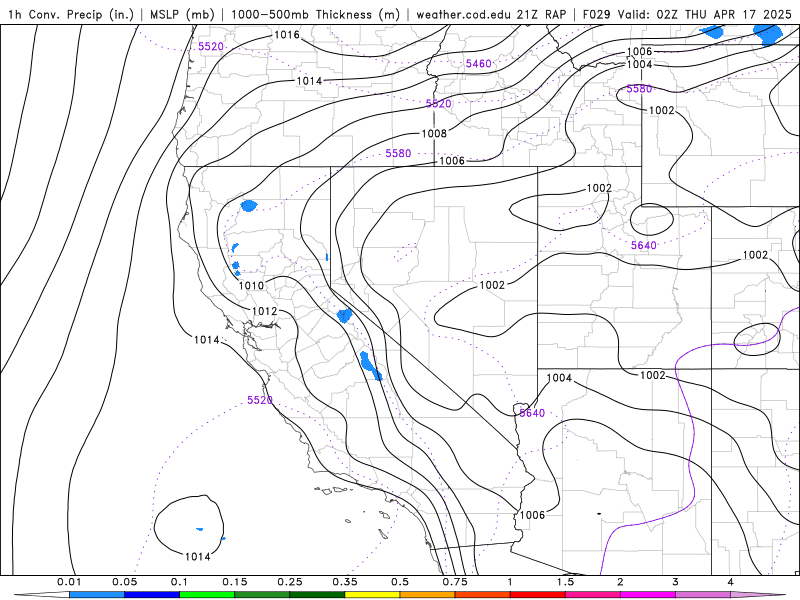Click the 0.75 legend value
Image resolution: width=800 pixels, height=600 pixels.
click(x=455, y=582)
